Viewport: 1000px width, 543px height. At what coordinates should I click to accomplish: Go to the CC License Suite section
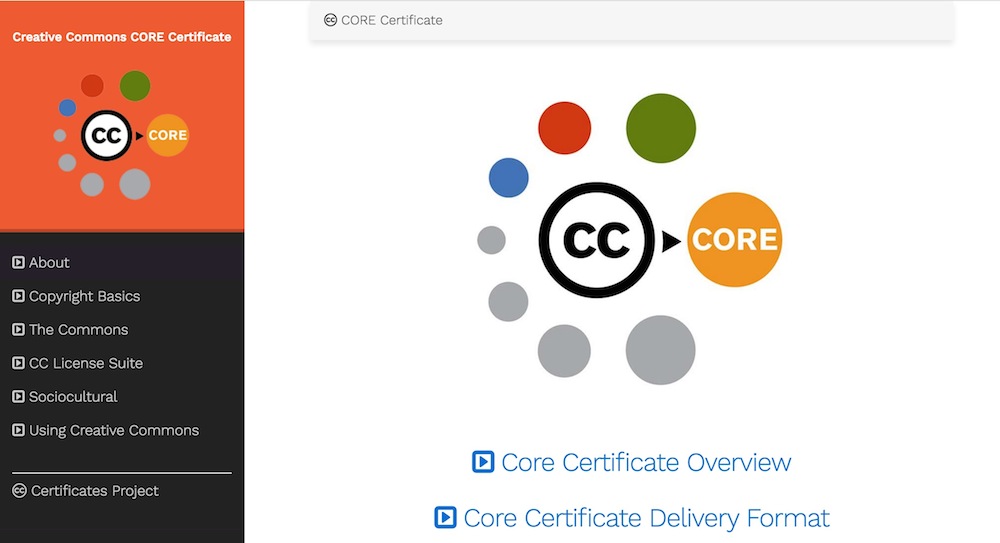point(86,364)
